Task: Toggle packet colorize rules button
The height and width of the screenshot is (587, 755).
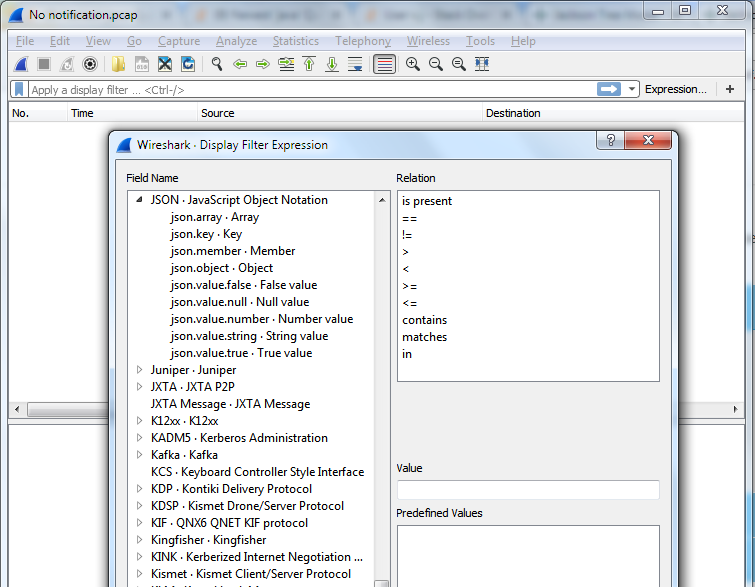Action: click(384, 64)
